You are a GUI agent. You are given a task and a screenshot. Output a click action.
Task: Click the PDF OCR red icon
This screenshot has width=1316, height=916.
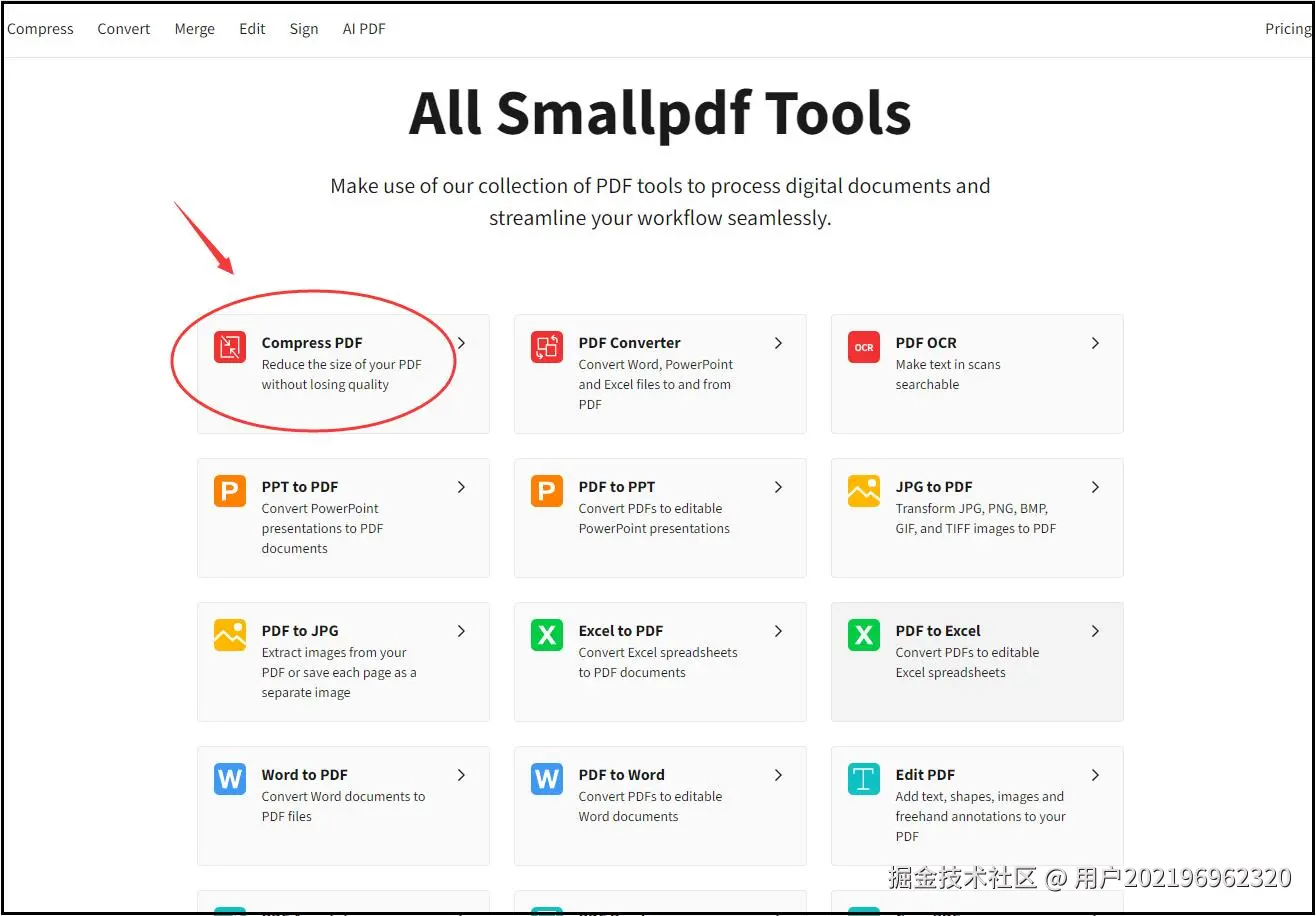pyautogui.click(x=864, y=347)
